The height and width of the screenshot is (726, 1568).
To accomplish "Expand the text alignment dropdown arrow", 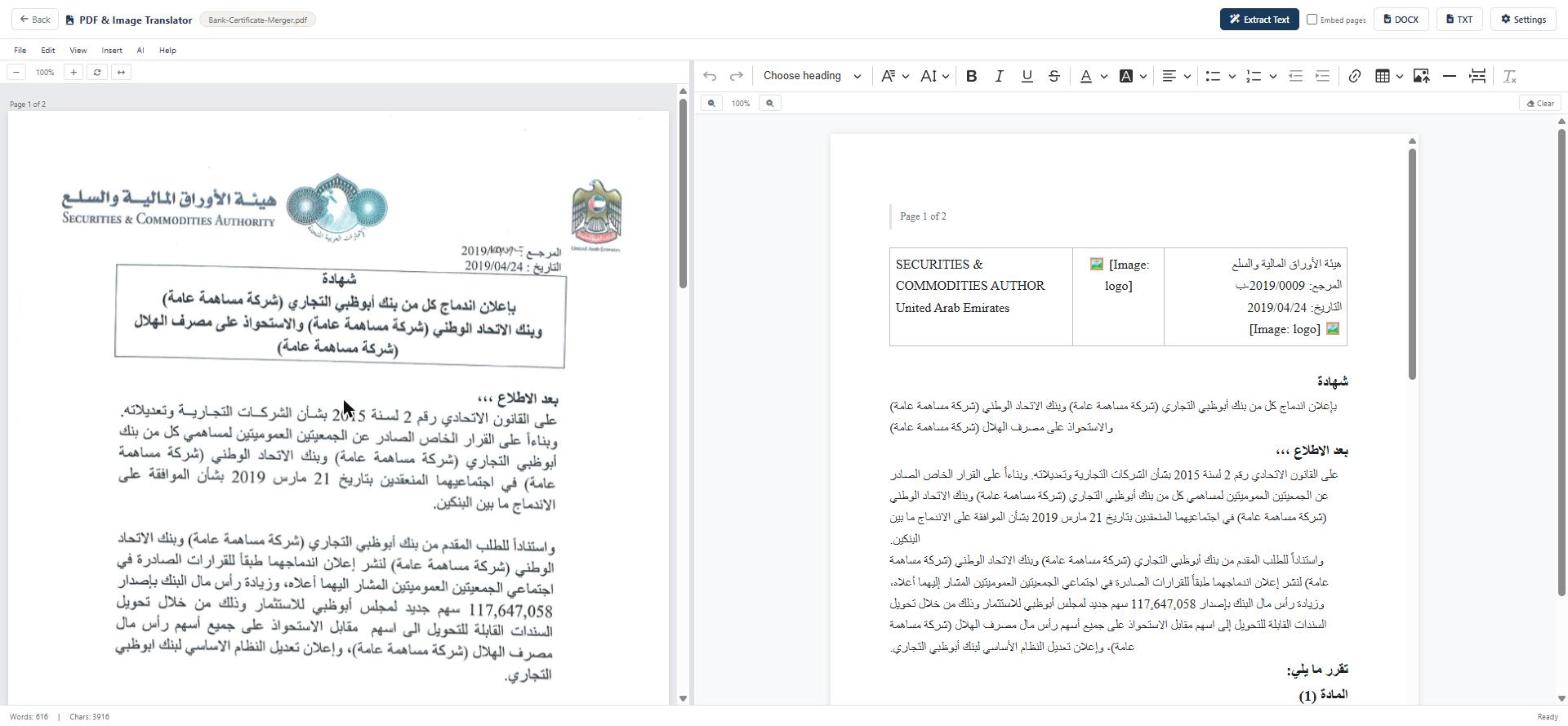I will (x=1187, y=76).
